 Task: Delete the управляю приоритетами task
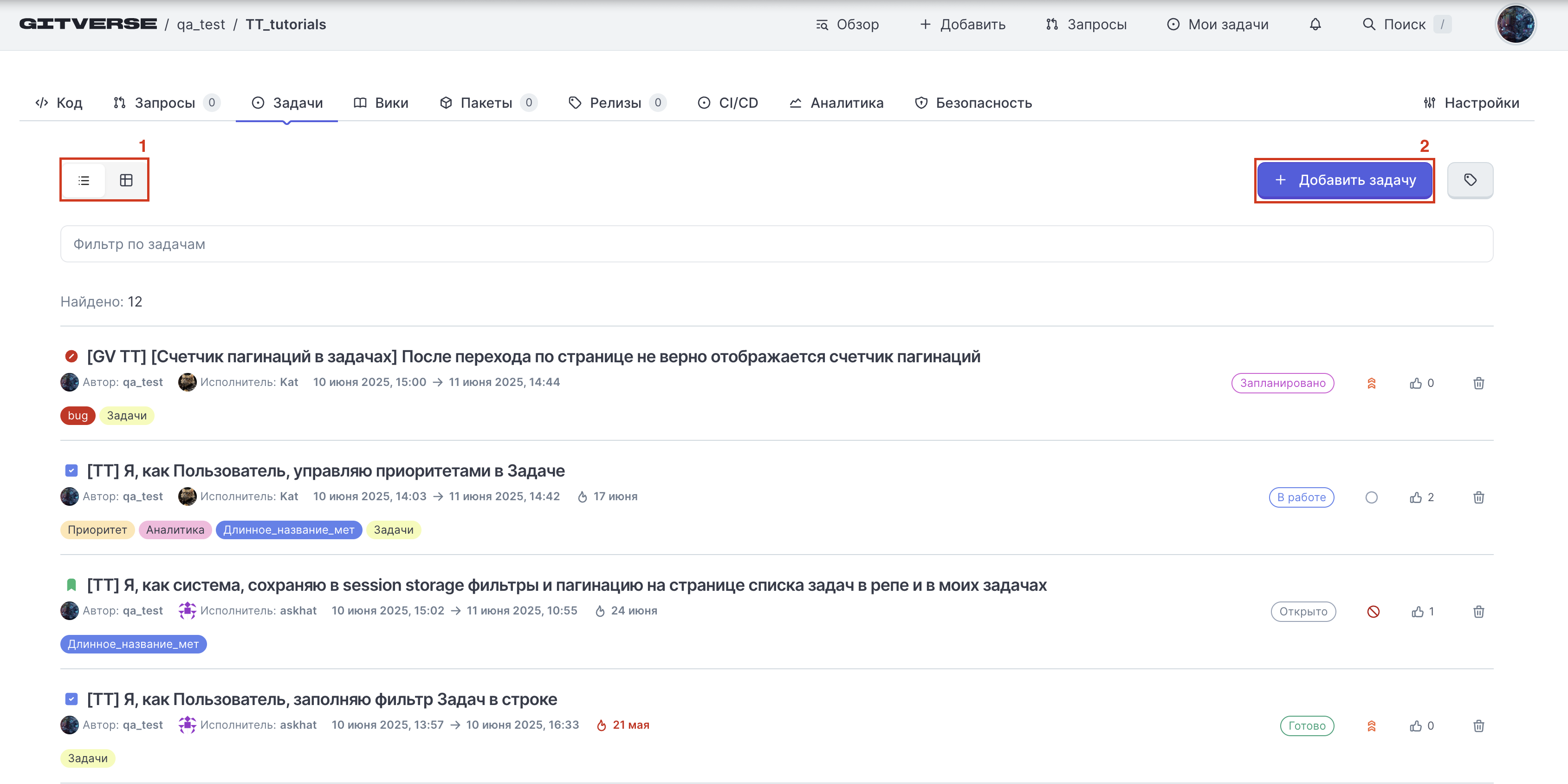pos(1478,498)
